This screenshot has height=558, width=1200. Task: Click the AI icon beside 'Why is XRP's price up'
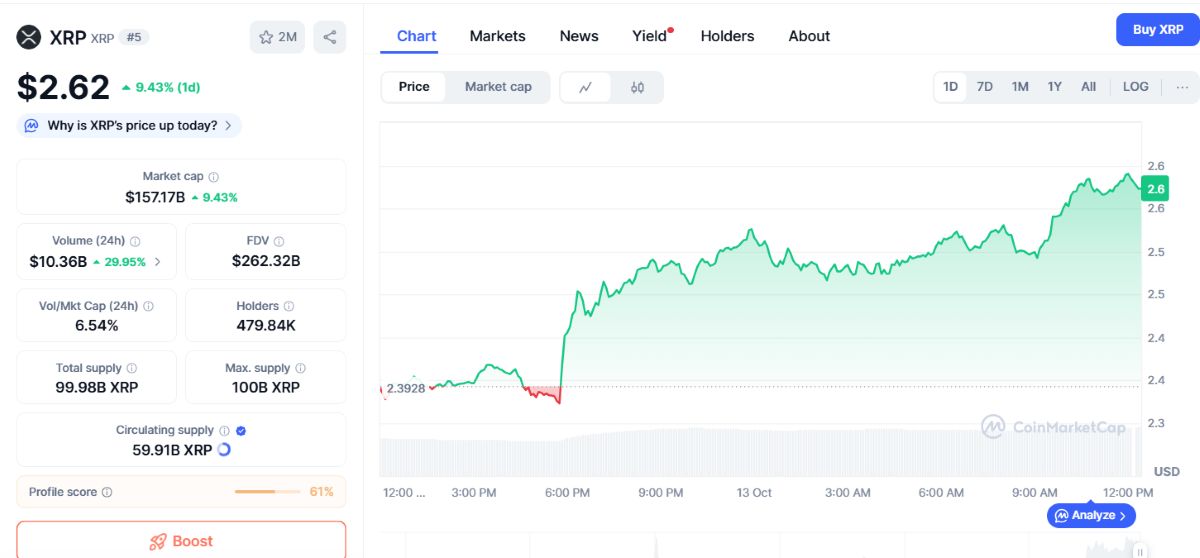click(x=31, y=126)
